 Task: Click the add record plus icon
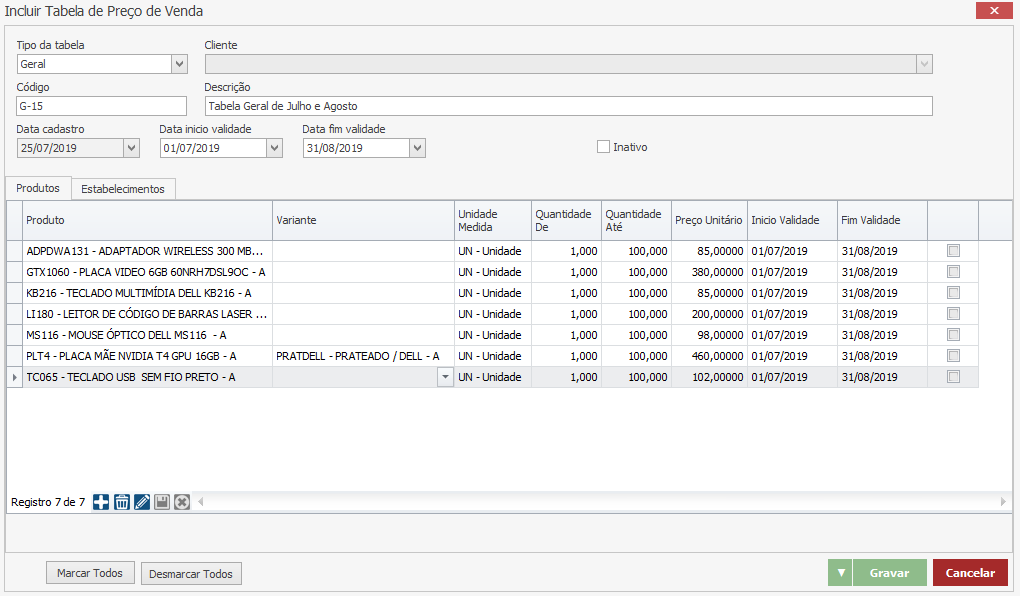(101, 502)
